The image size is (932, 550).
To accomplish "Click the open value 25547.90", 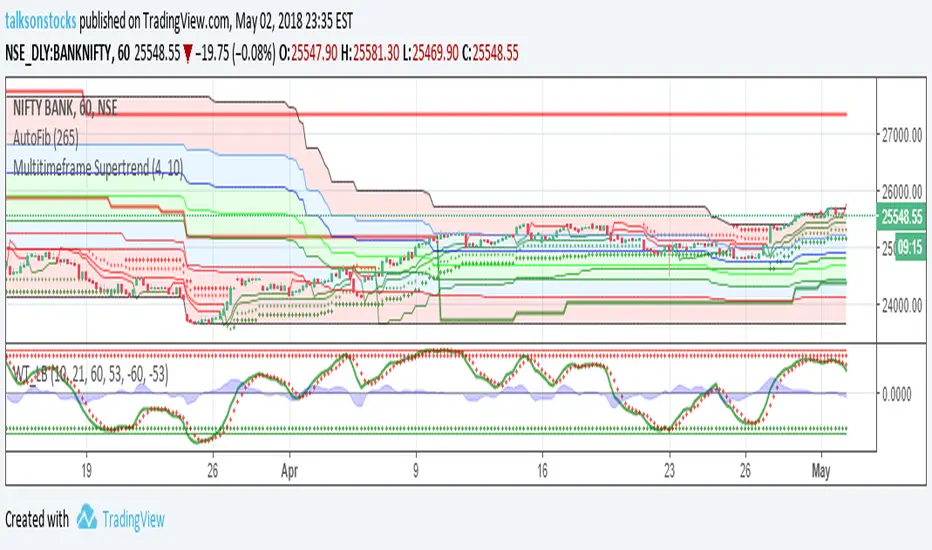I will pos(314,54).
